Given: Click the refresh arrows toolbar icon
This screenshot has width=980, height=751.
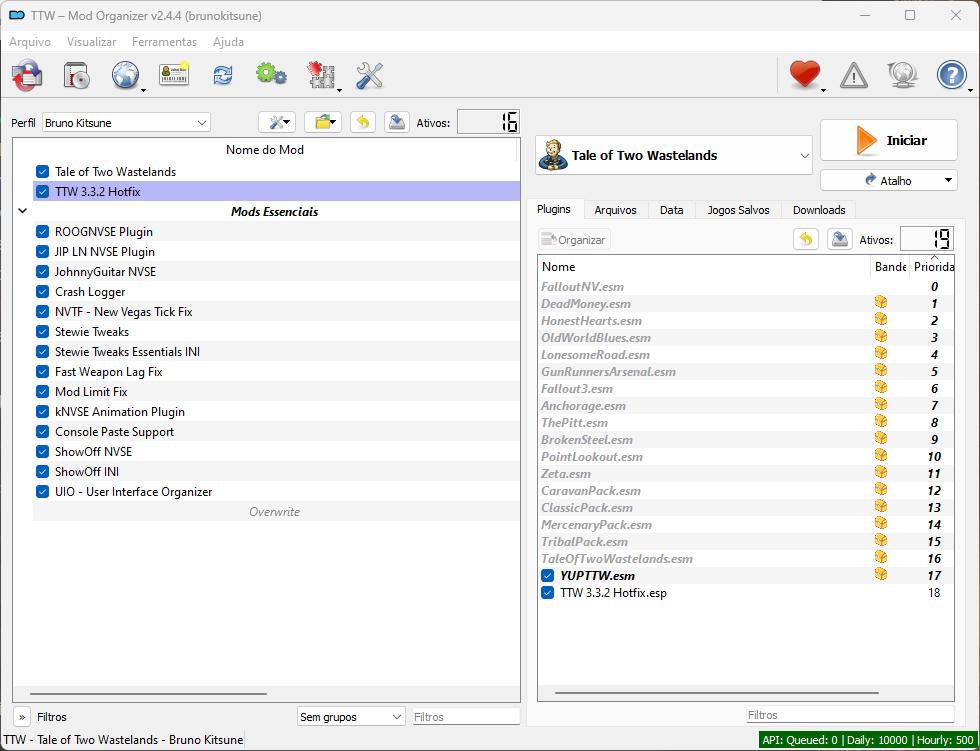Looking at the screenshot, I should 223,76.
